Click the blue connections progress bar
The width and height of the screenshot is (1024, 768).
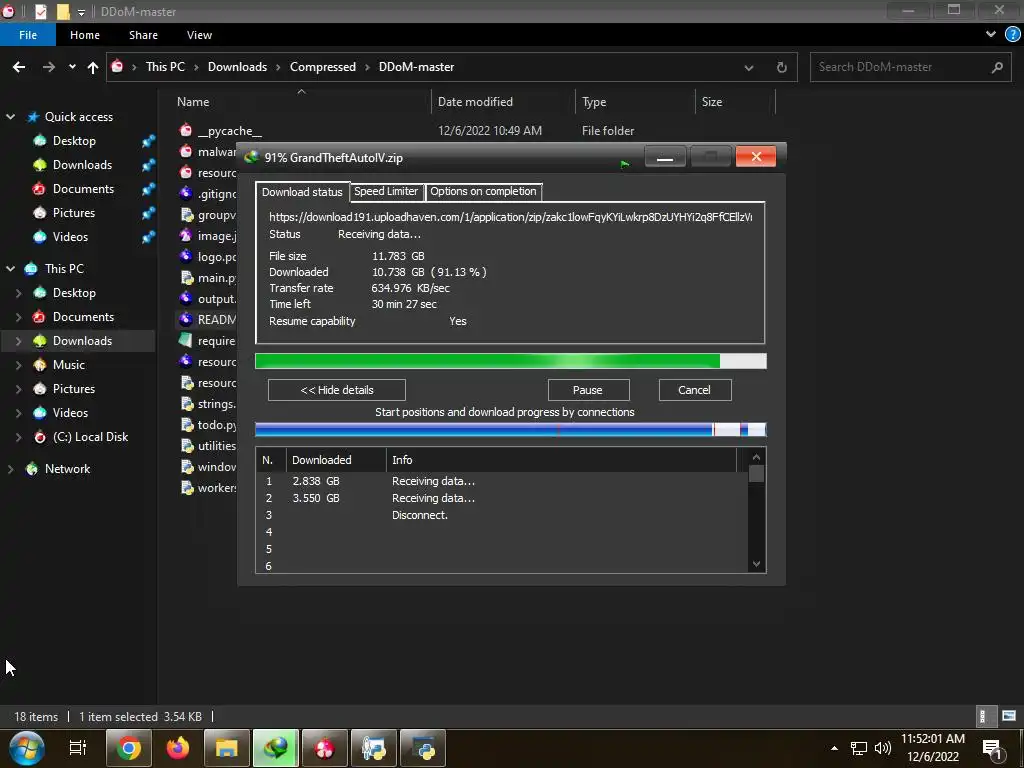511,429
